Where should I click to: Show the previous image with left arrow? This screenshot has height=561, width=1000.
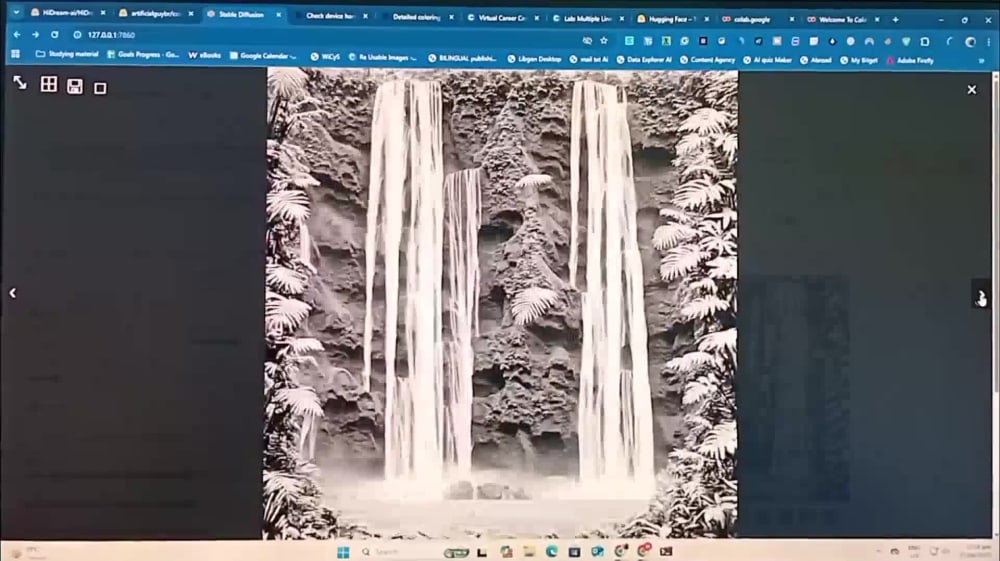click(13, 293)
